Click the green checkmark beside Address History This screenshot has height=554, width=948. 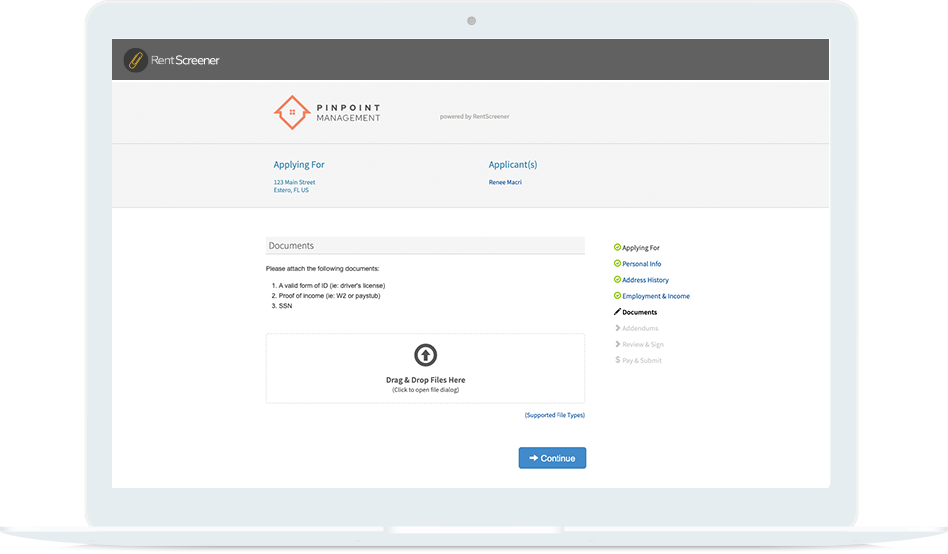(617, 280)
